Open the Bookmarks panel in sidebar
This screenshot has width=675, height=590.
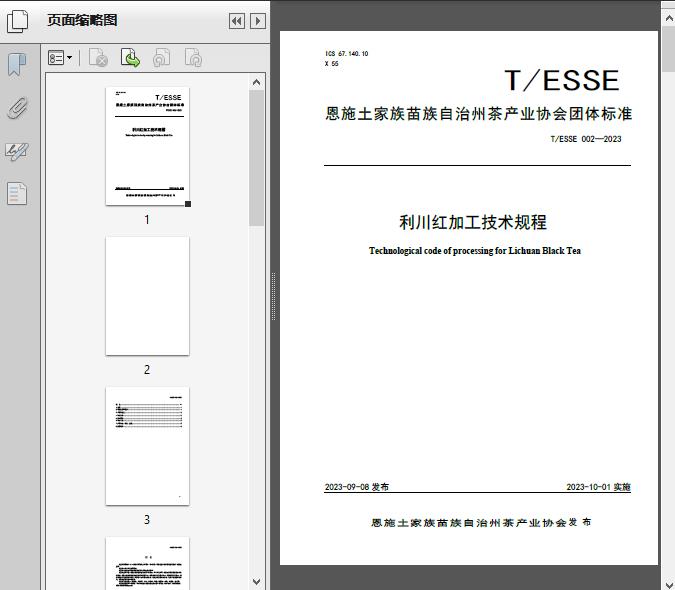coord(17,65)
